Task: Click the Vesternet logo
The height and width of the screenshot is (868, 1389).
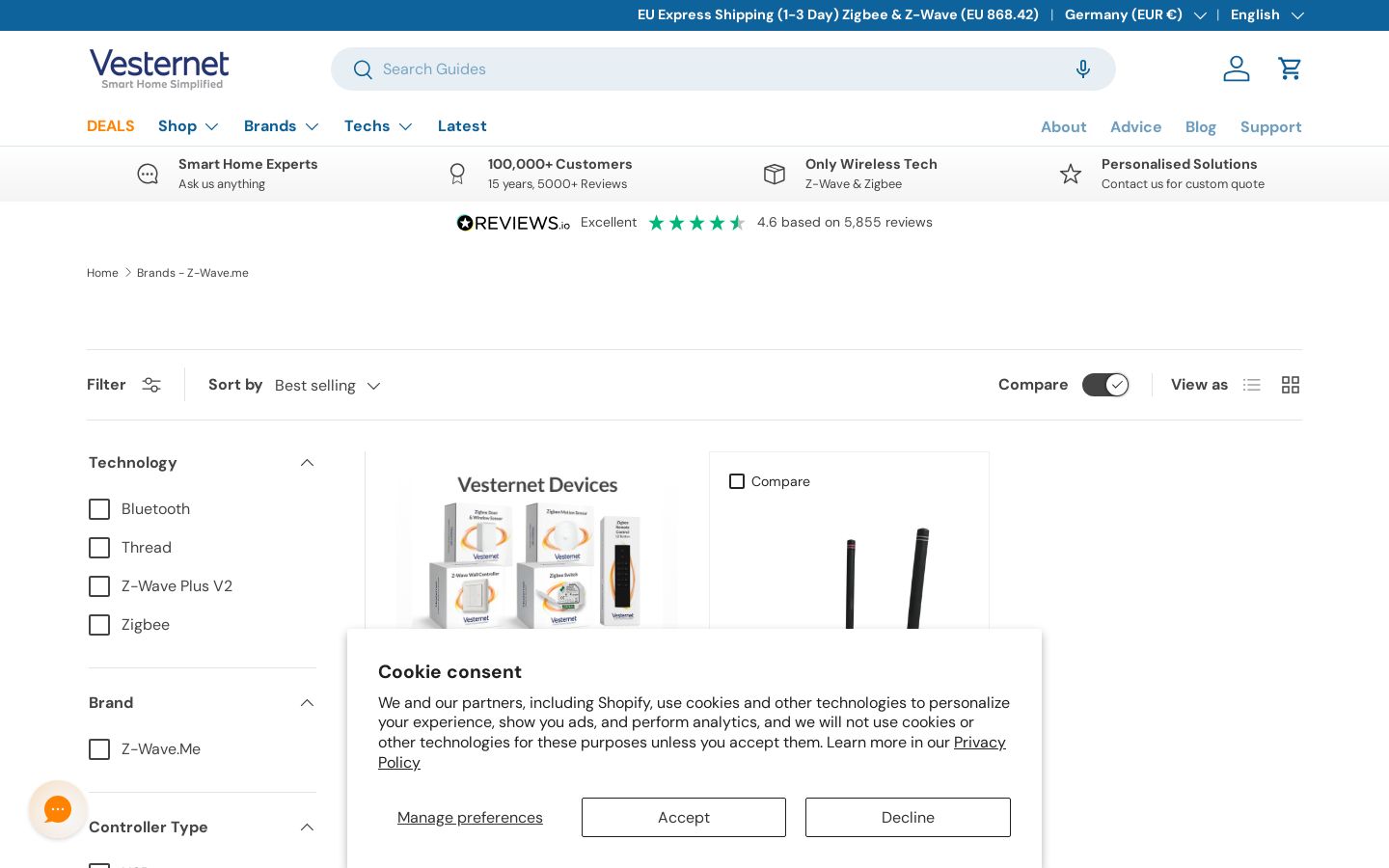Action: 159,68
